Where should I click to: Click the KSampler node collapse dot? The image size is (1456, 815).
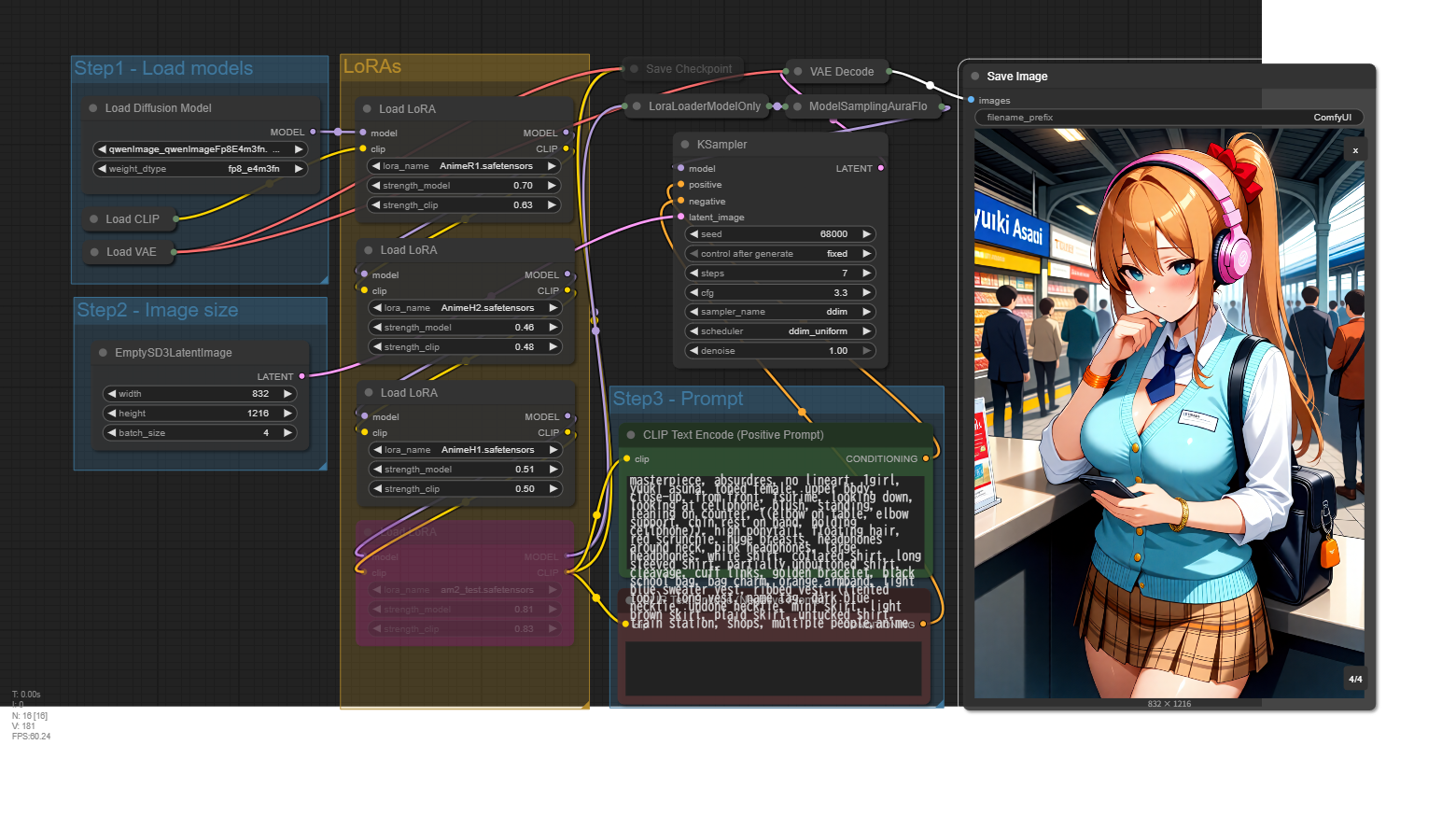coord(685,145)
